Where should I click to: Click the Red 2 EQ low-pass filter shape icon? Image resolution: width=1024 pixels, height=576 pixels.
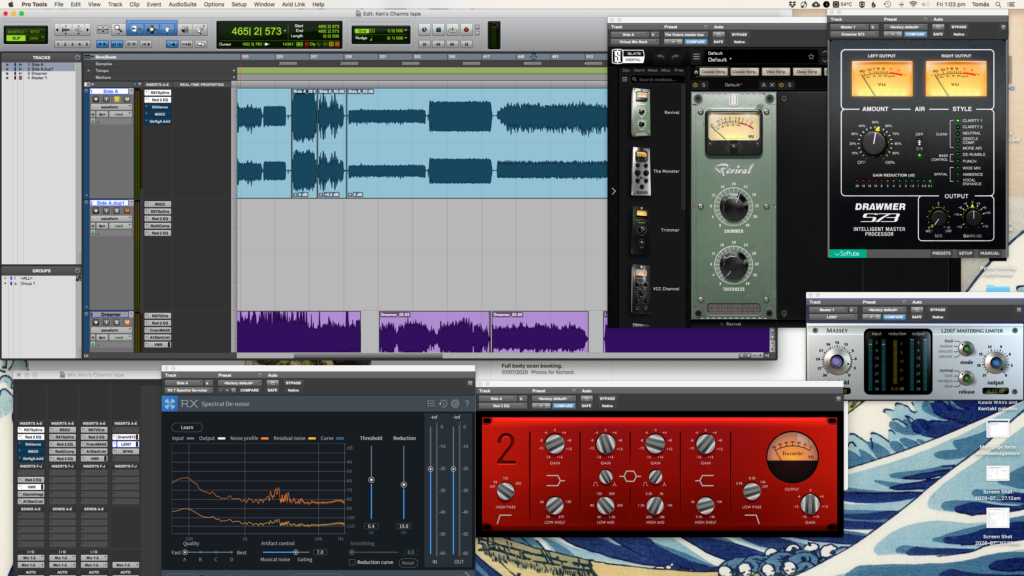[752, 519]
